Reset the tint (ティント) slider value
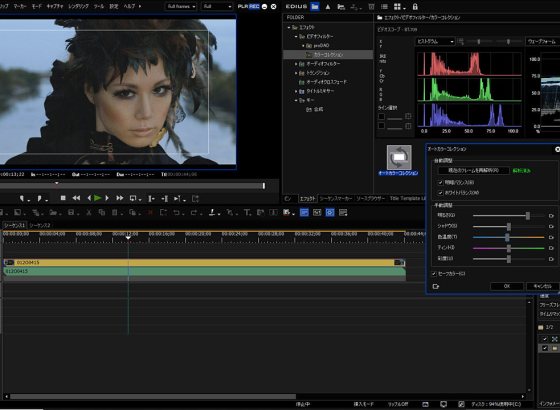The image size is (560, 410). coord(551,248)
